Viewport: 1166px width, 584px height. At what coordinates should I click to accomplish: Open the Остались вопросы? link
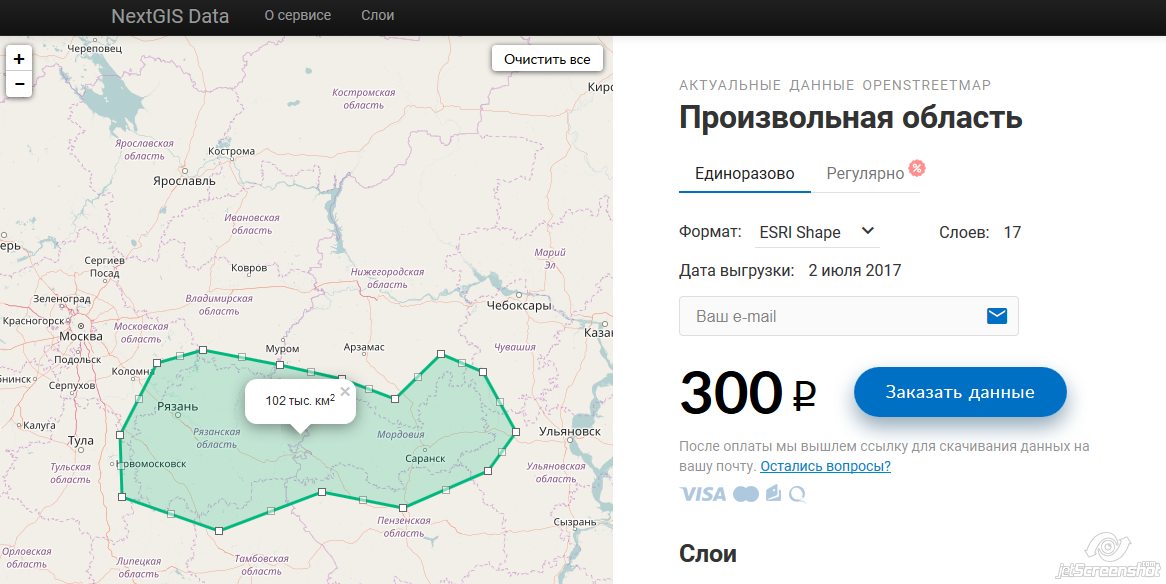825,466
